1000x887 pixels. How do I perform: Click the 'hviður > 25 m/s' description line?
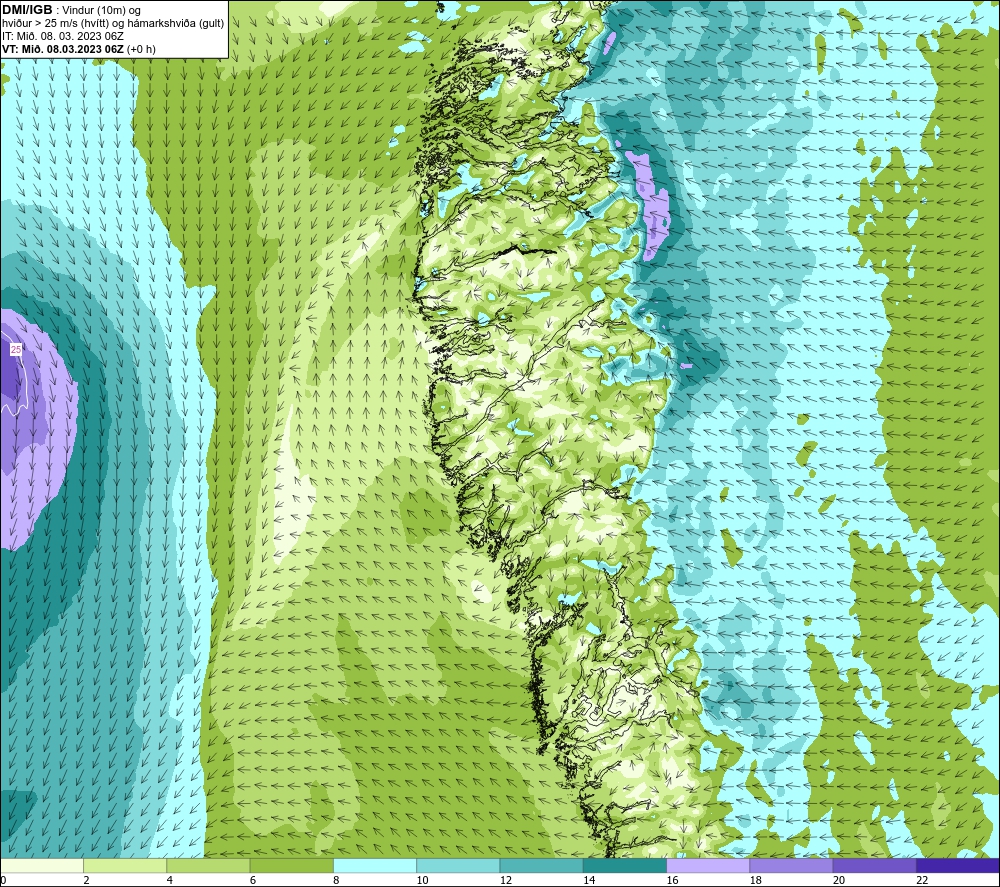113,24
